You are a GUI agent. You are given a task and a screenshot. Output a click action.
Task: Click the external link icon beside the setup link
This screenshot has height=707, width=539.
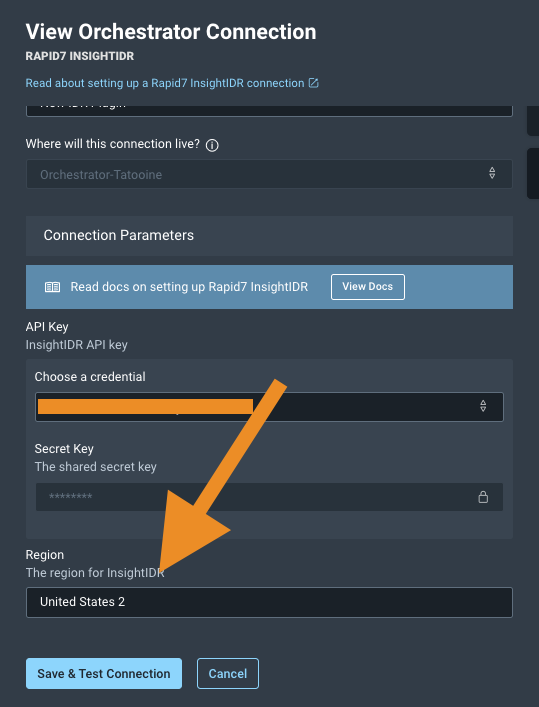(x=313, y=83)
